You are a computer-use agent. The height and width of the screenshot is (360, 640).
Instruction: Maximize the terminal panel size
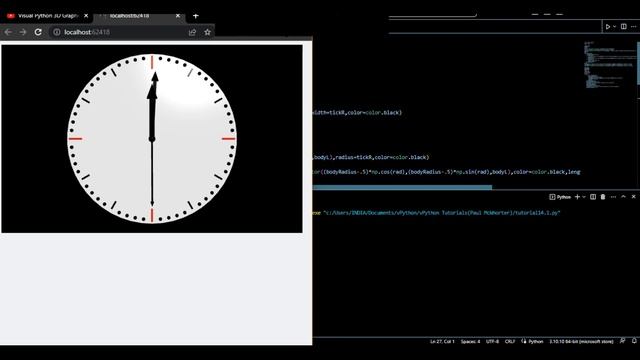(x=623, y=197)
